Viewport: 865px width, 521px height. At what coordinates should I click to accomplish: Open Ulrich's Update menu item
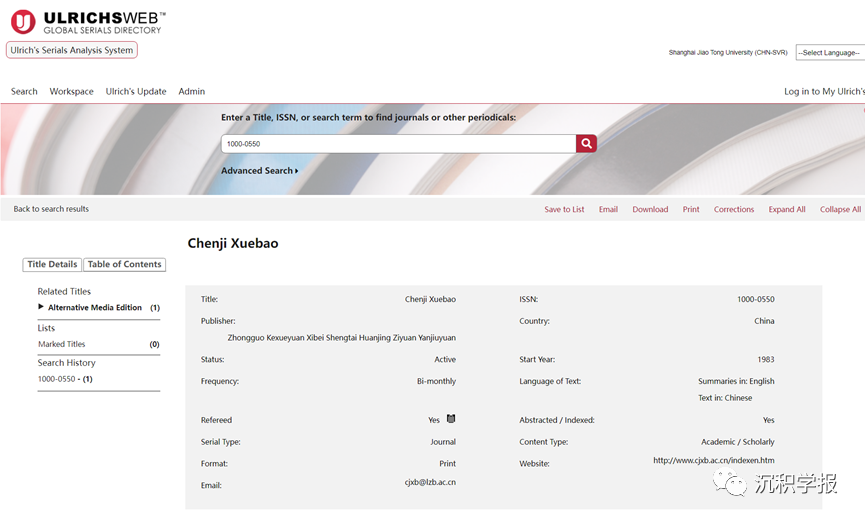click(x=136, y=91)
